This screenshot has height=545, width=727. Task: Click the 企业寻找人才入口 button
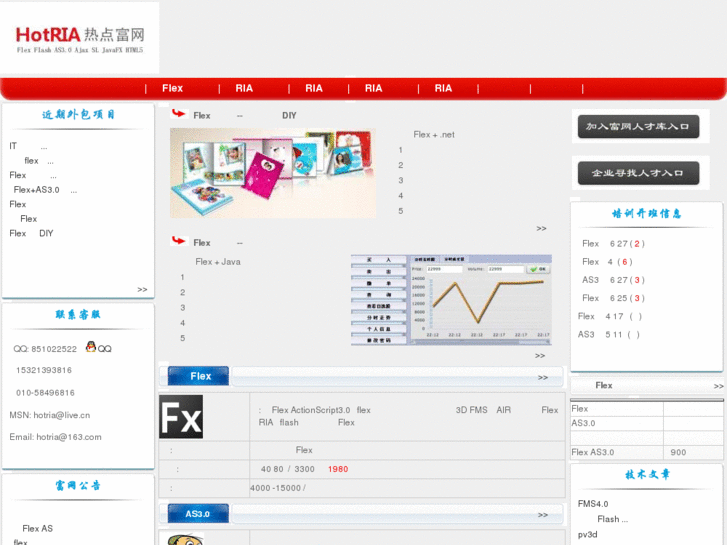click(x=638, y=173)
